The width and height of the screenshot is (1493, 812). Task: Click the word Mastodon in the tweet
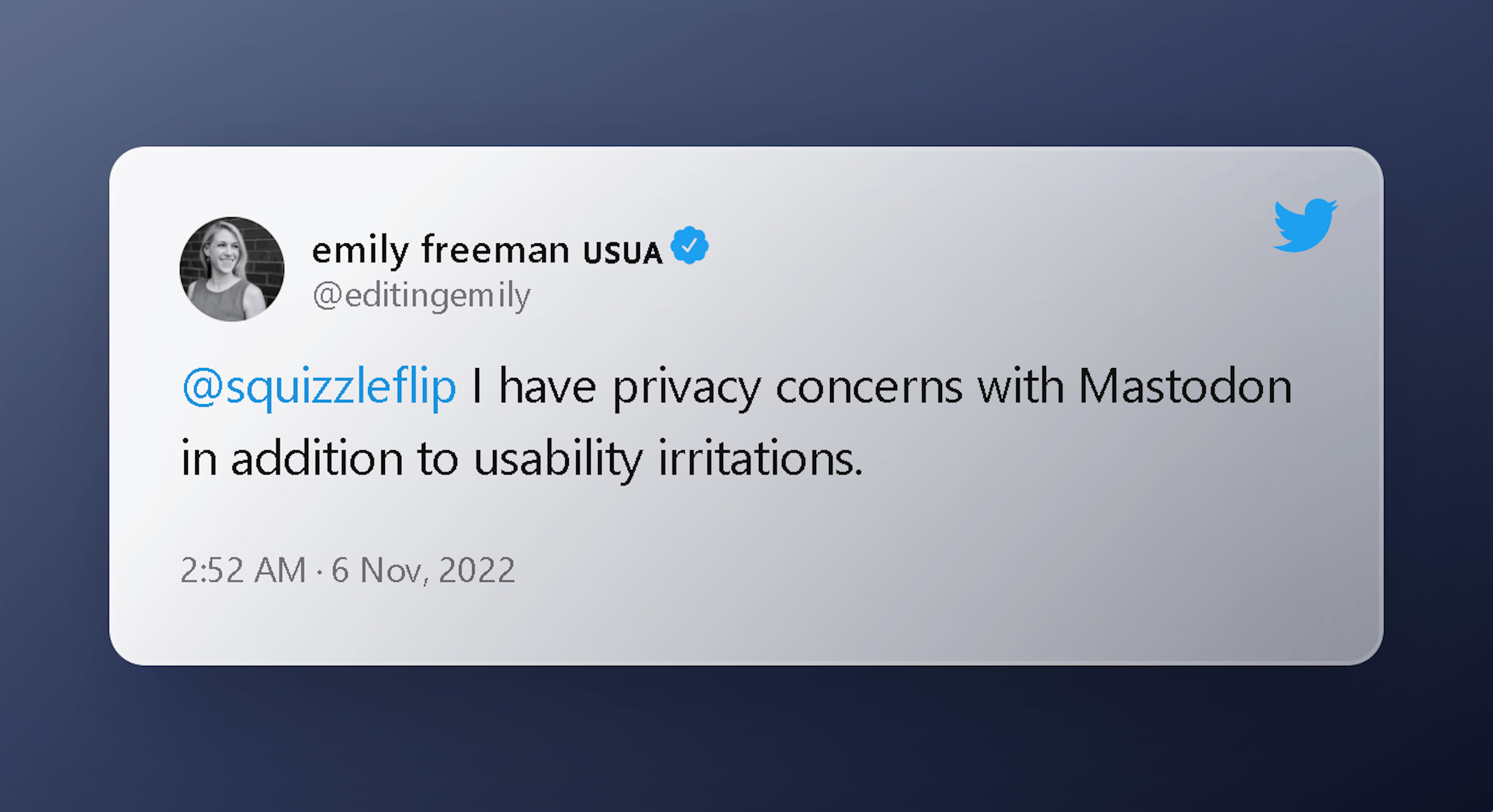coord(1185,387)
